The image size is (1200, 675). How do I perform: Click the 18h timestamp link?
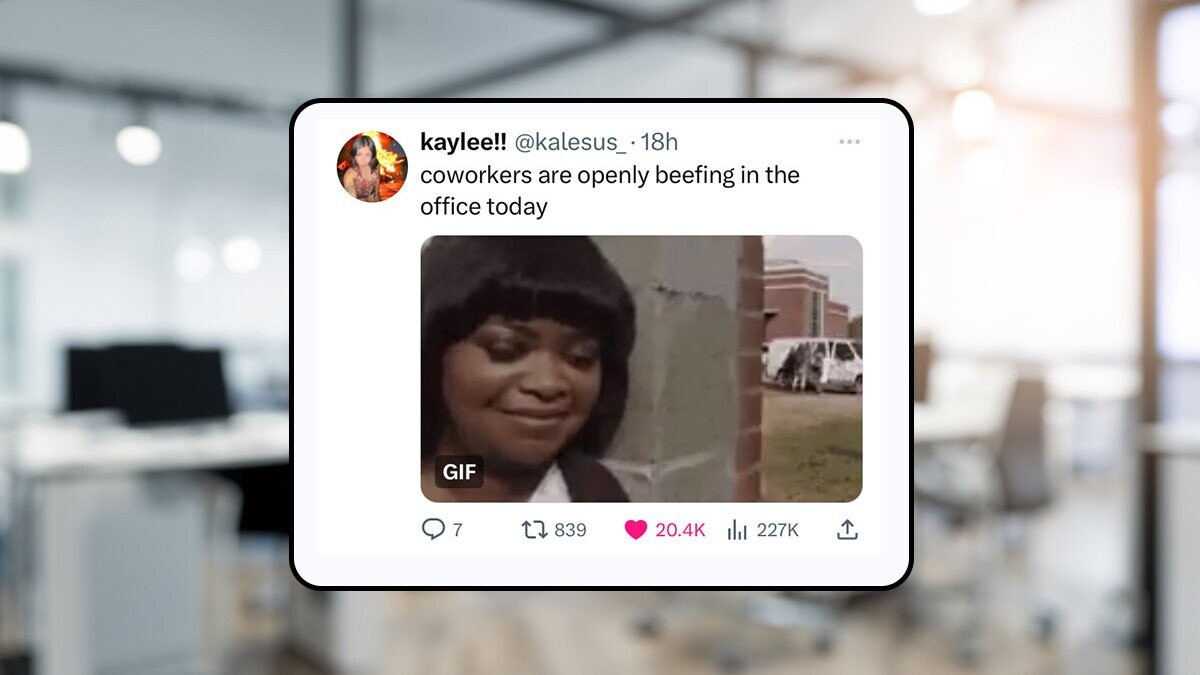click(x=659, y=142)
